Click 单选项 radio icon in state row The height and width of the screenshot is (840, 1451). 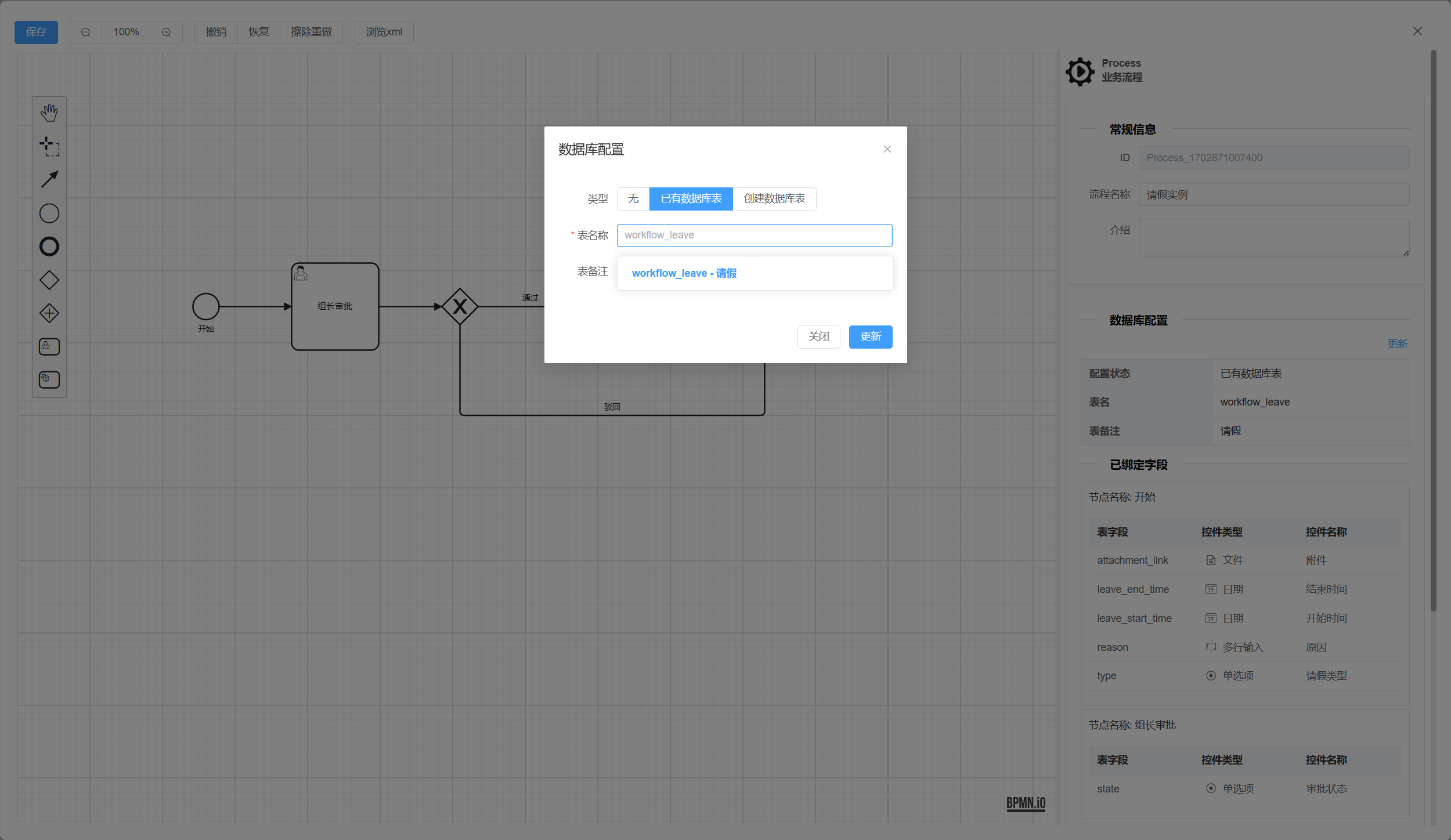coord(1211,789)
